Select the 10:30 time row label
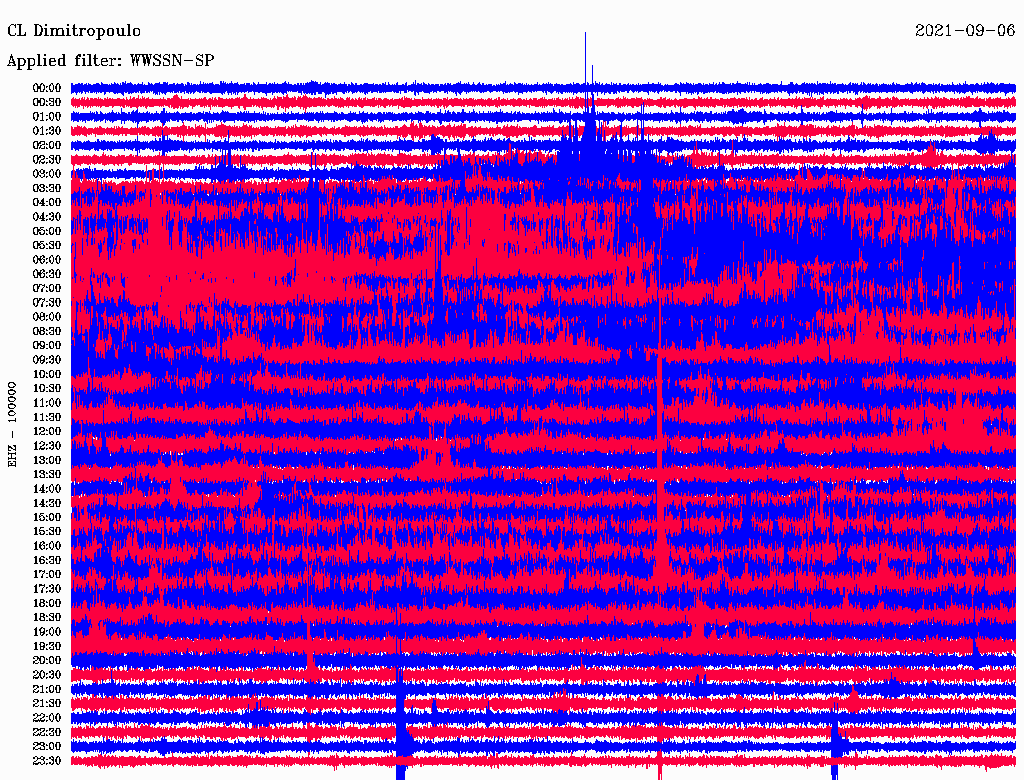The width and height of the screenshot is (1024, 780). coord(47,388)
